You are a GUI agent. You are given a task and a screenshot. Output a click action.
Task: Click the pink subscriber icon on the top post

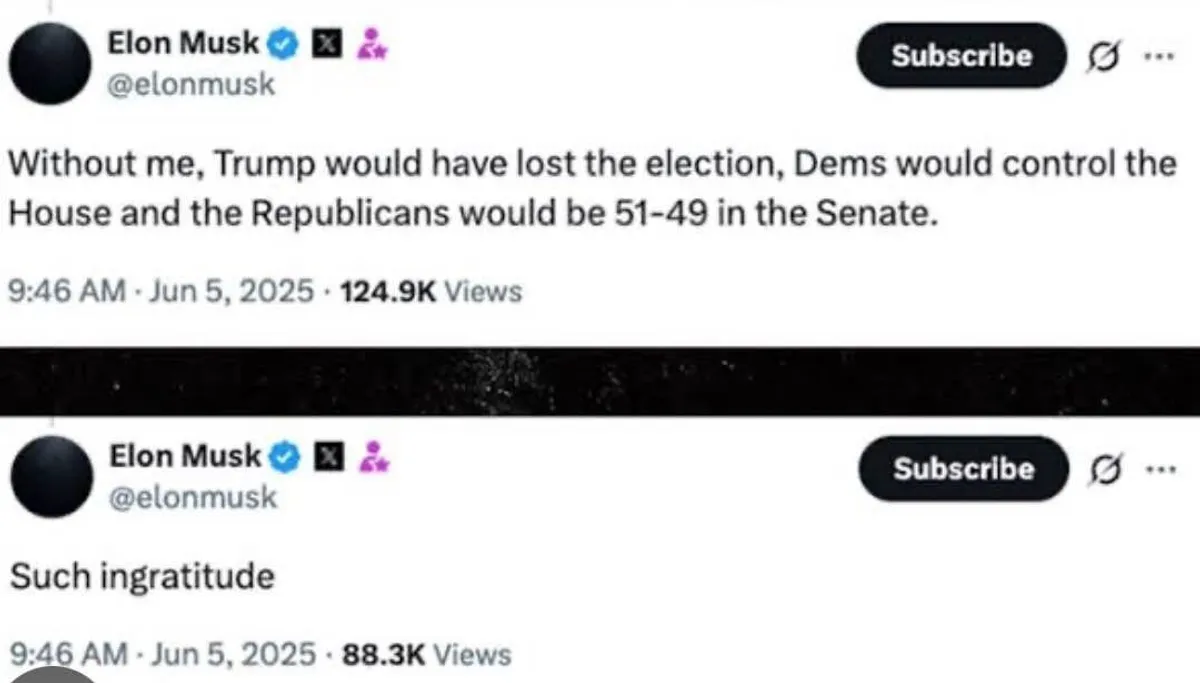(371, 44)
